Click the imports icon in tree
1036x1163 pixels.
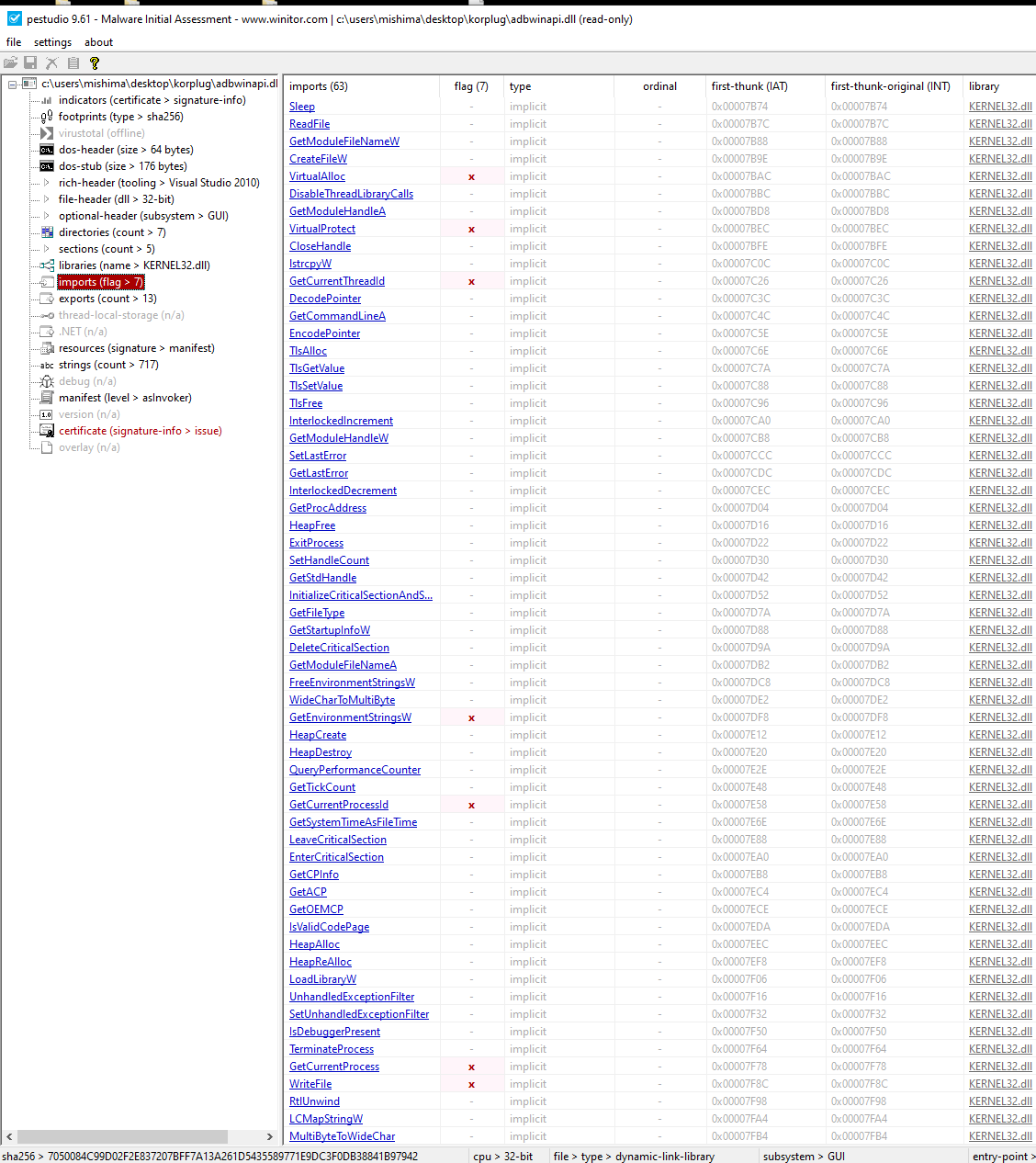pyautogui.click(x=47, y=282)
